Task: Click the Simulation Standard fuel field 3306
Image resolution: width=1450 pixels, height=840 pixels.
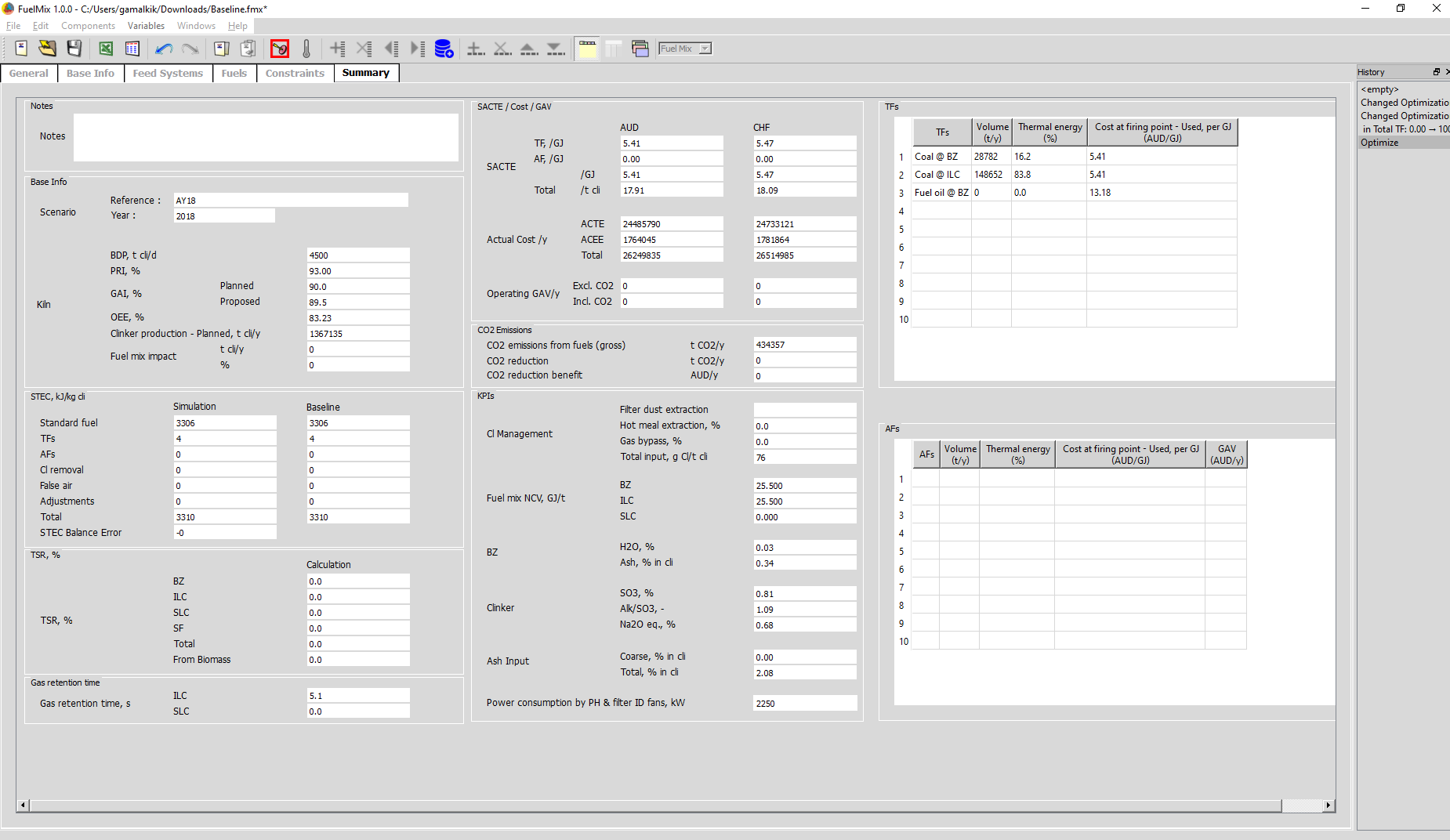Action: 225,423
